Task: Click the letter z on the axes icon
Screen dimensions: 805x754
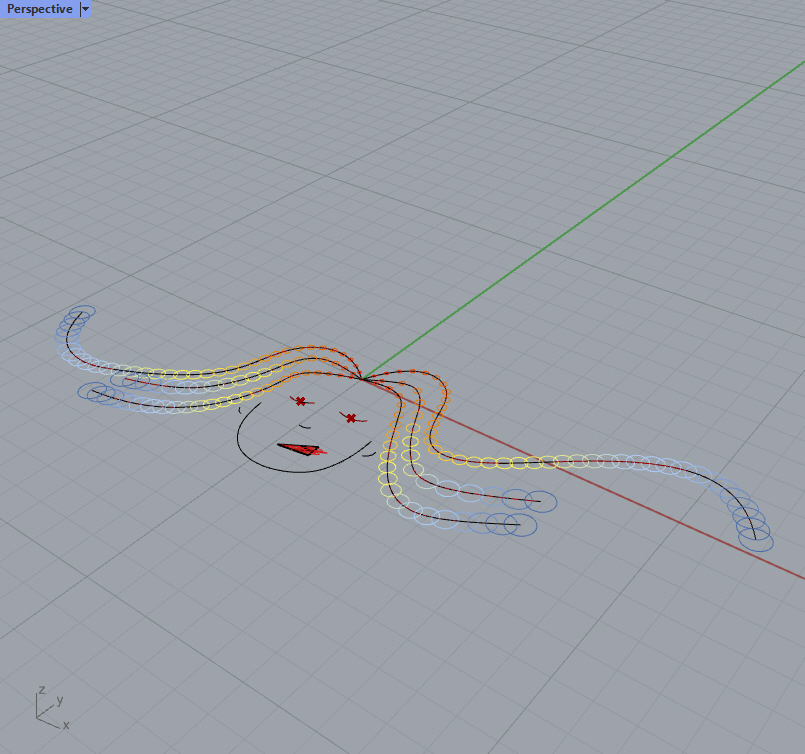Action: click(x=41, y=690)
